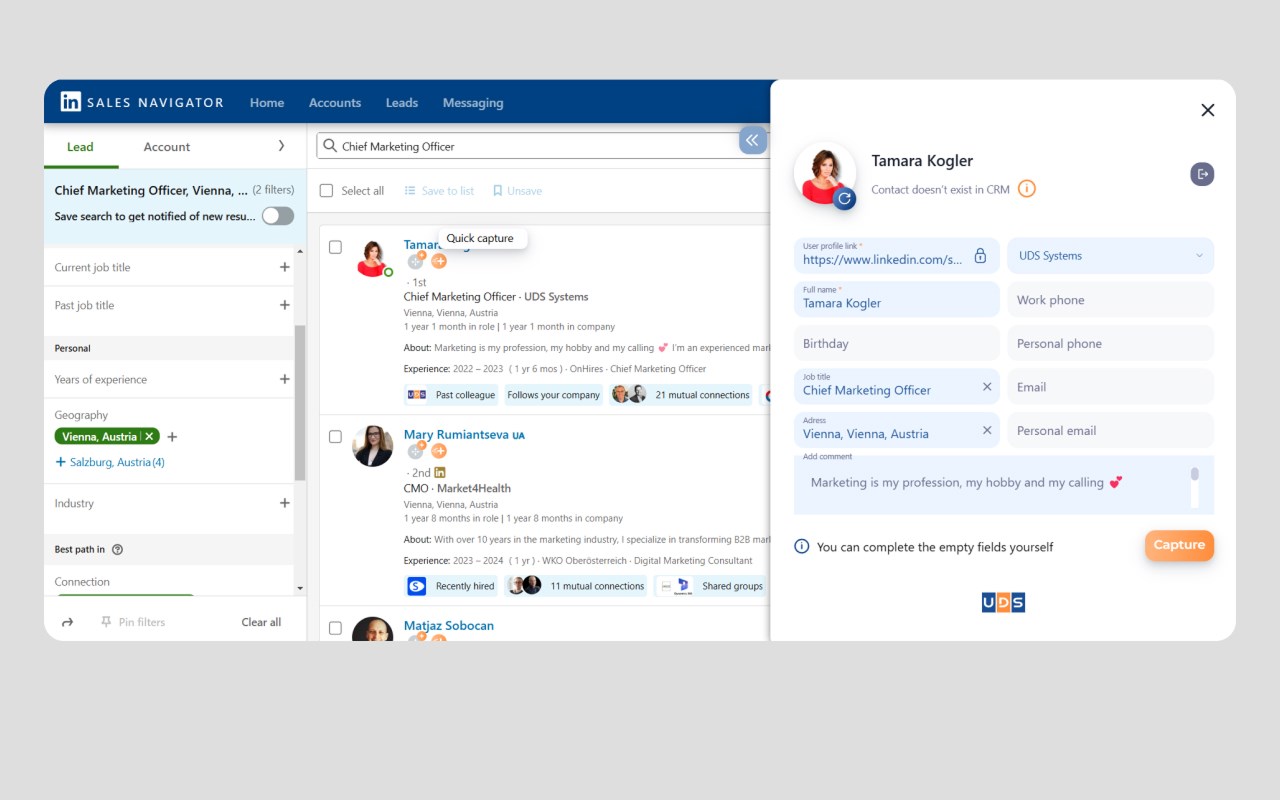Screen dimensions: 1280x800
Task: Click Clear all filters
Action: coord(261,622)
